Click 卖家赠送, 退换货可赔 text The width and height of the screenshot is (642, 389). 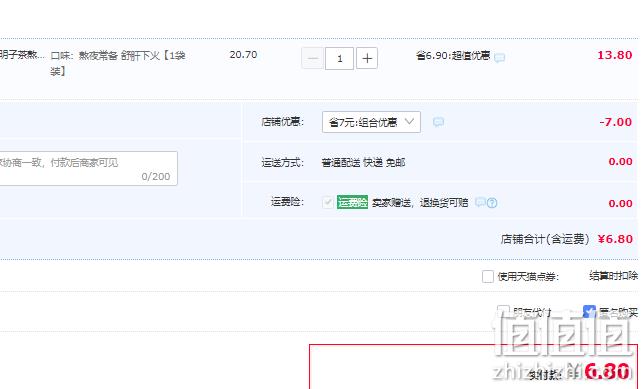(420, 202)
